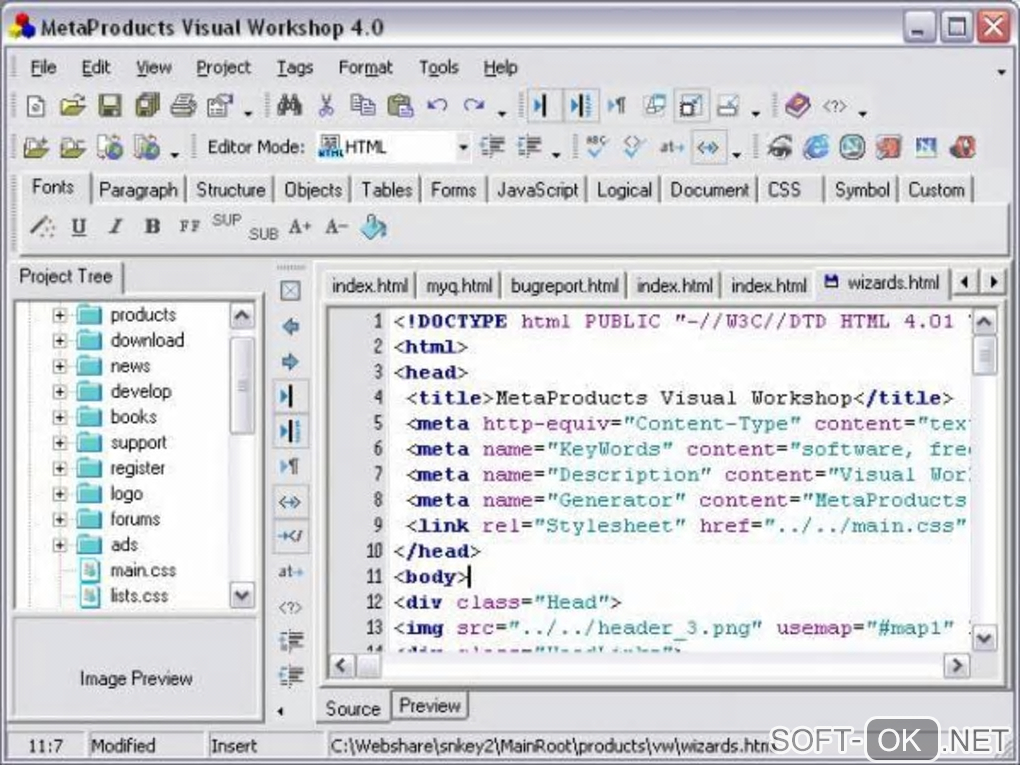Click the Copy icon
This screenshot has height=765, width=1020.
[x=362, y=105]
